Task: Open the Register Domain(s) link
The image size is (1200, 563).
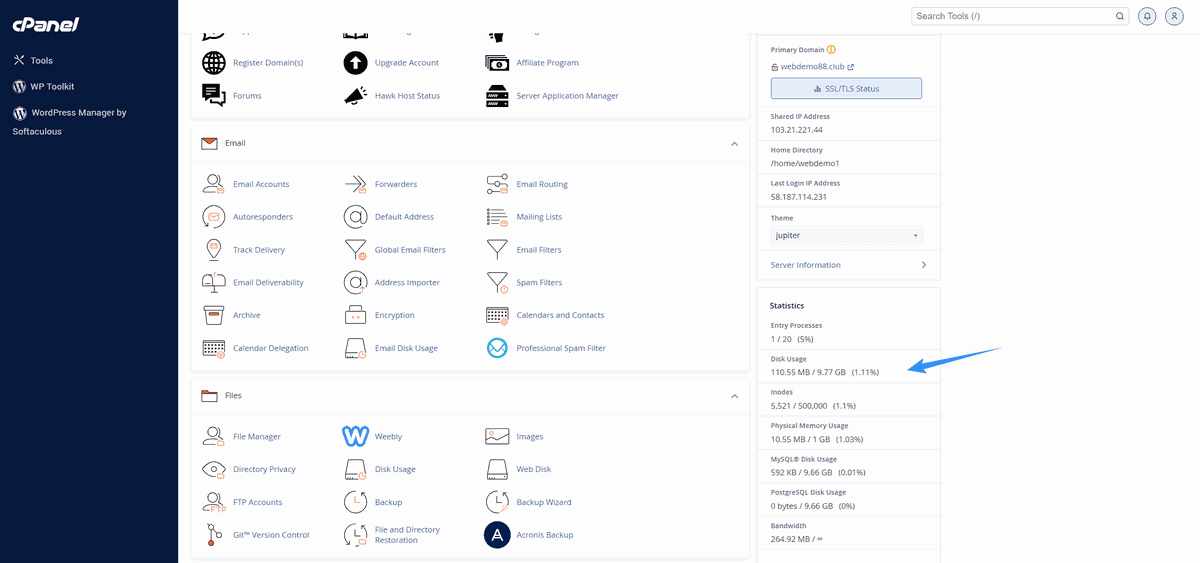Action: coord(268,62)
